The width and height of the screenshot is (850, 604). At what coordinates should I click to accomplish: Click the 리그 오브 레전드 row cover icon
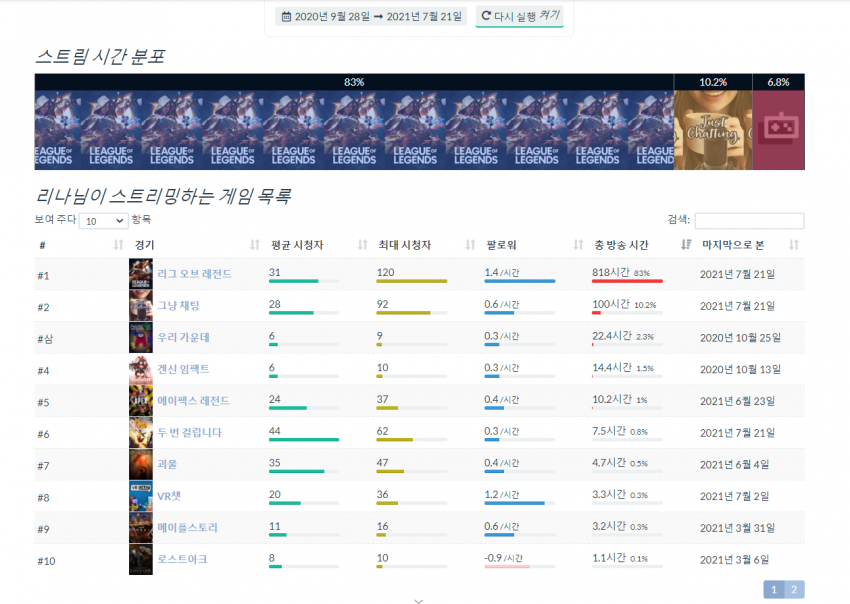point(141,274)
